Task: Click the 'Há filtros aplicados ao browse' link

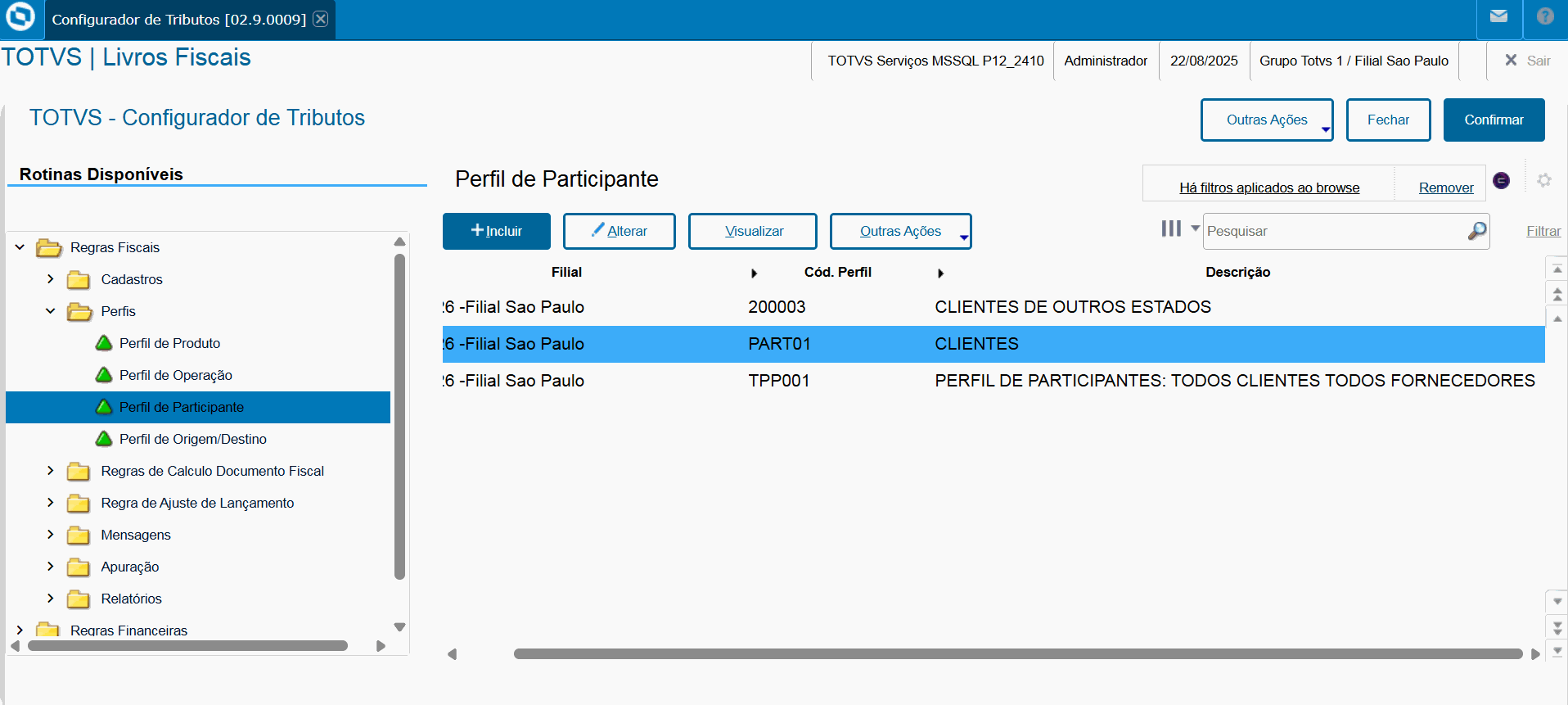Action: 1269,188
